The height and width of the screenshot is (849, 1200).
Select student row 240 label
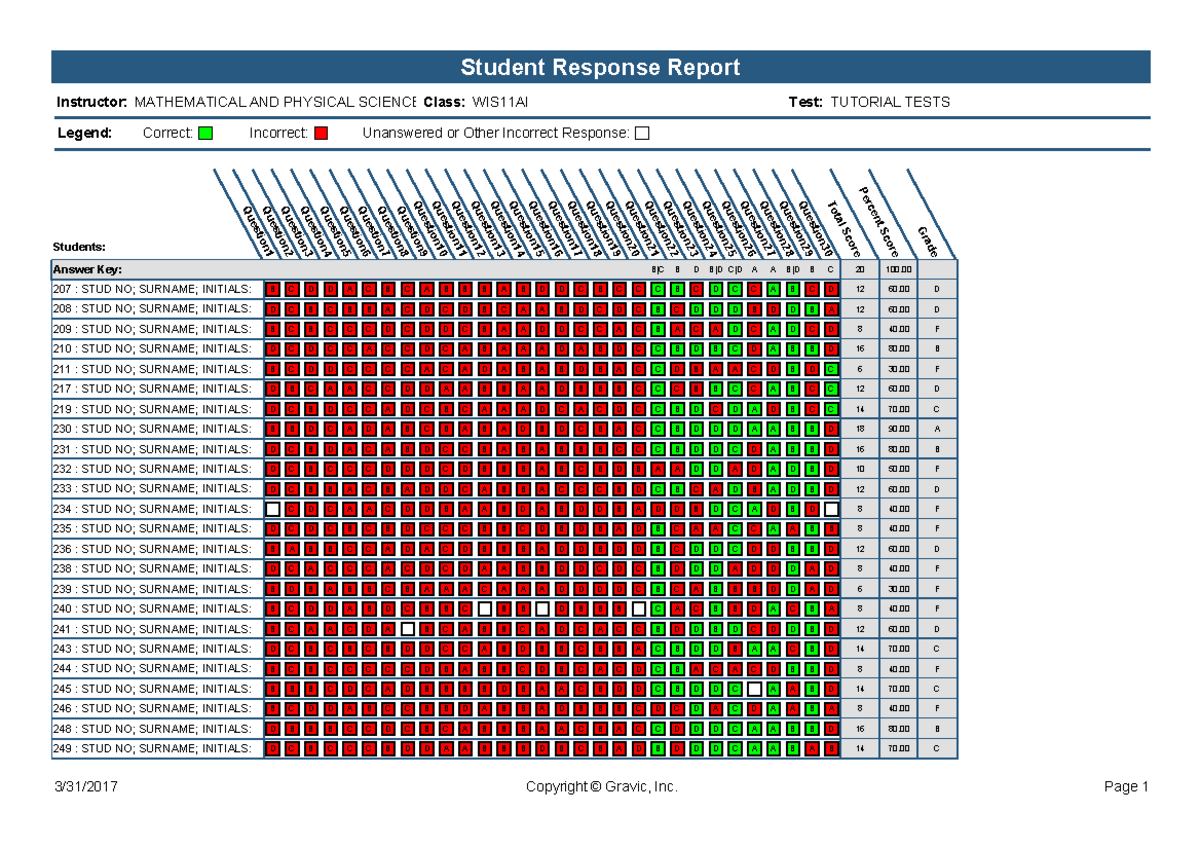pos(152,609)
